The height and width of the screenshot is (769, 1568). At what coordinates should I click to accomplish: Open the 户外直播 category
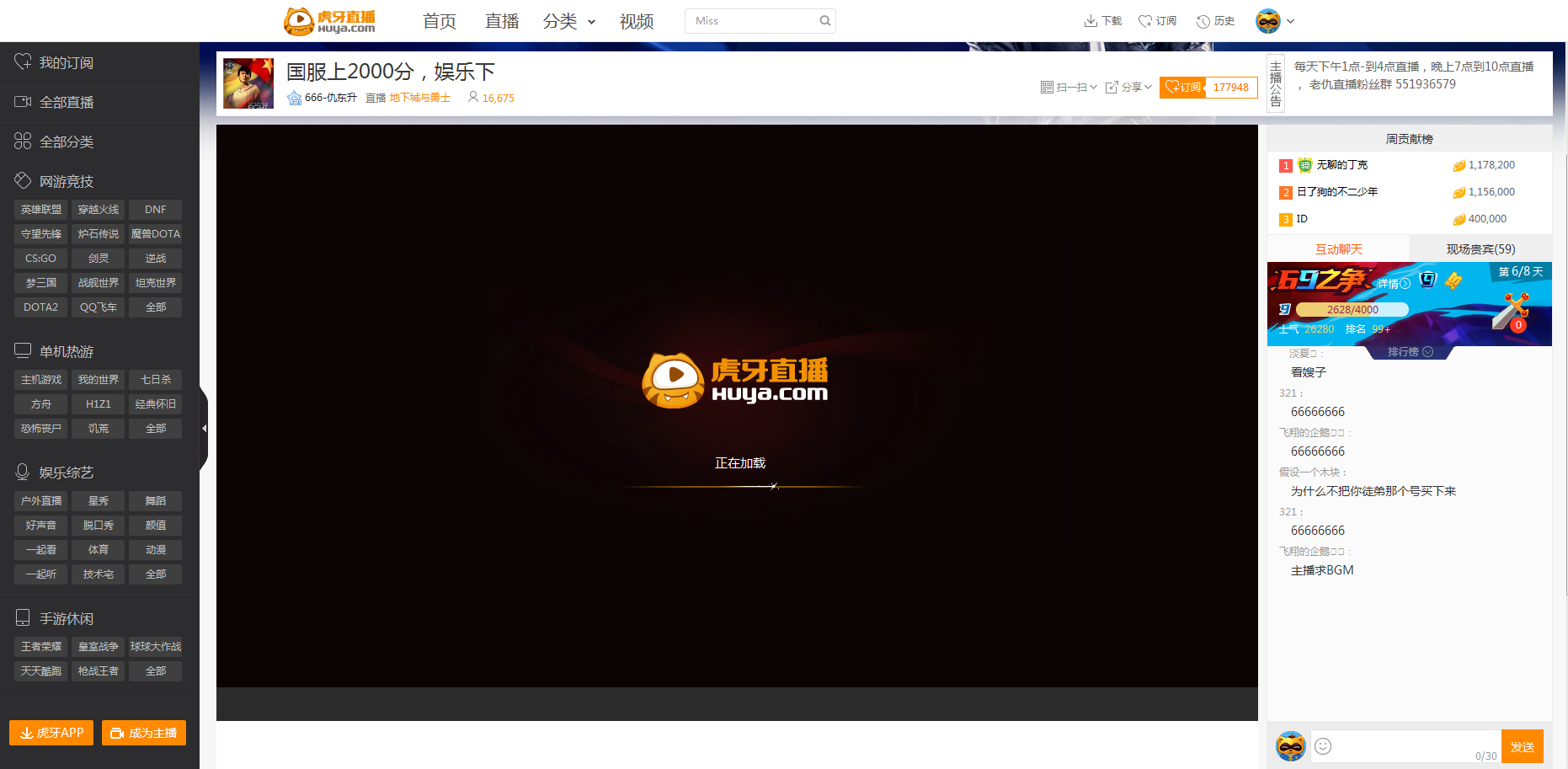(x=41, y=500)
